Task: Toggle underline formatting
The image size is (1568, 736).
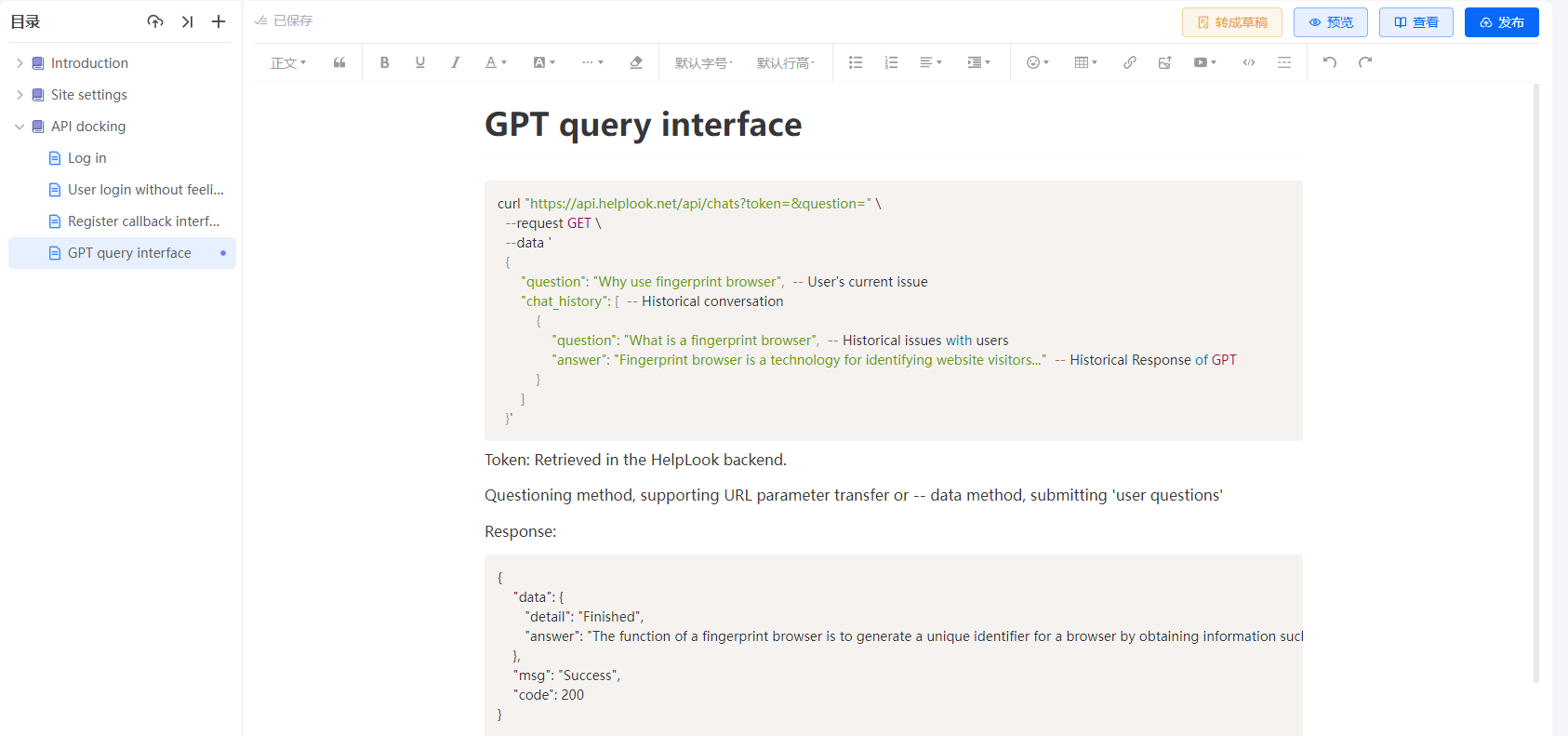Action: point(419,62)
